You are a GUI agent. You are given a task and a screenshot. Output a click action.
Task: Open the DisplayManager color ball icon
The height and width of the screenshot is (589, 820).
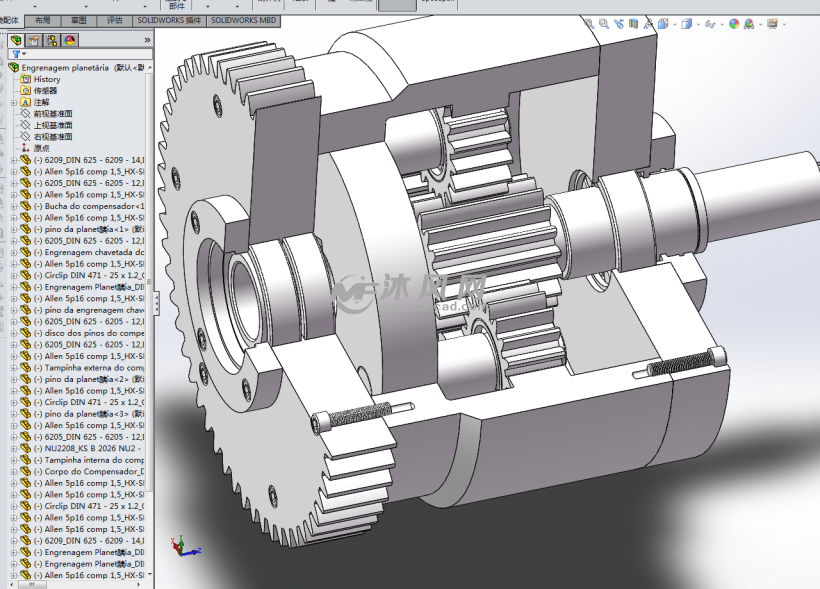69,40
